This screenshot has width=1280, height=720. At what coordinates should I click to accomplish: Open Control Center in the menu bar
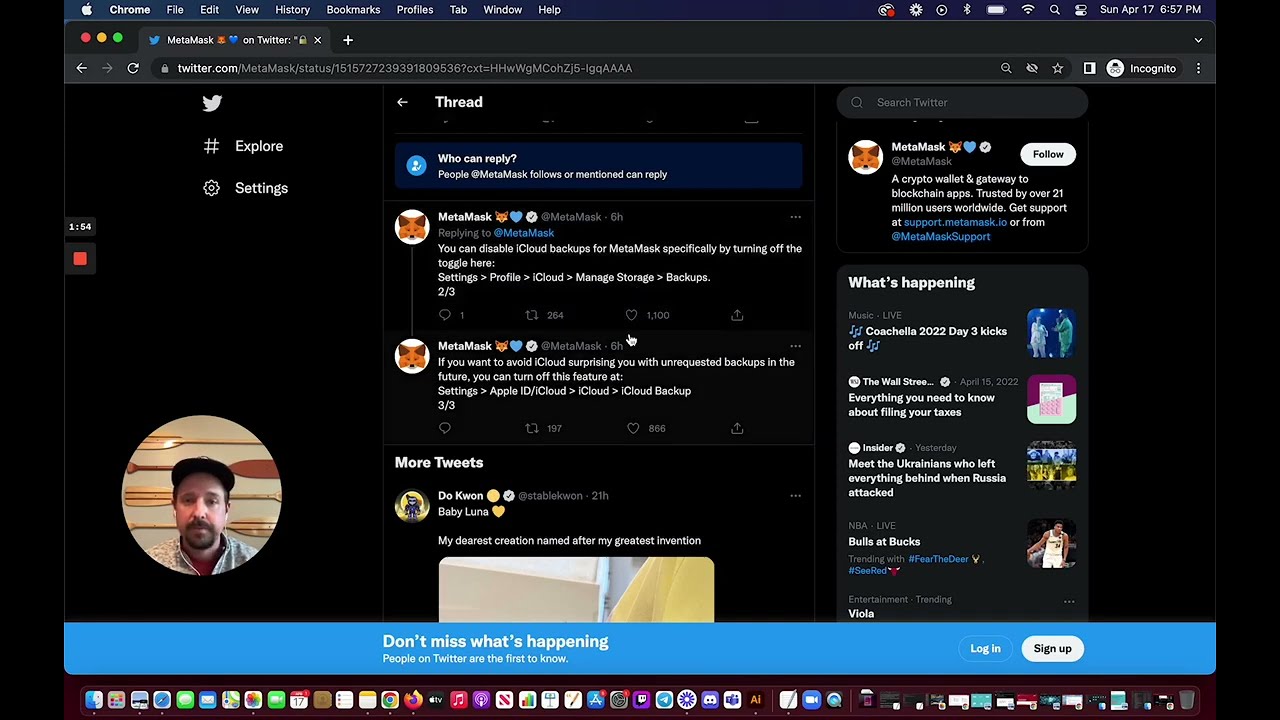point(1081,10)
